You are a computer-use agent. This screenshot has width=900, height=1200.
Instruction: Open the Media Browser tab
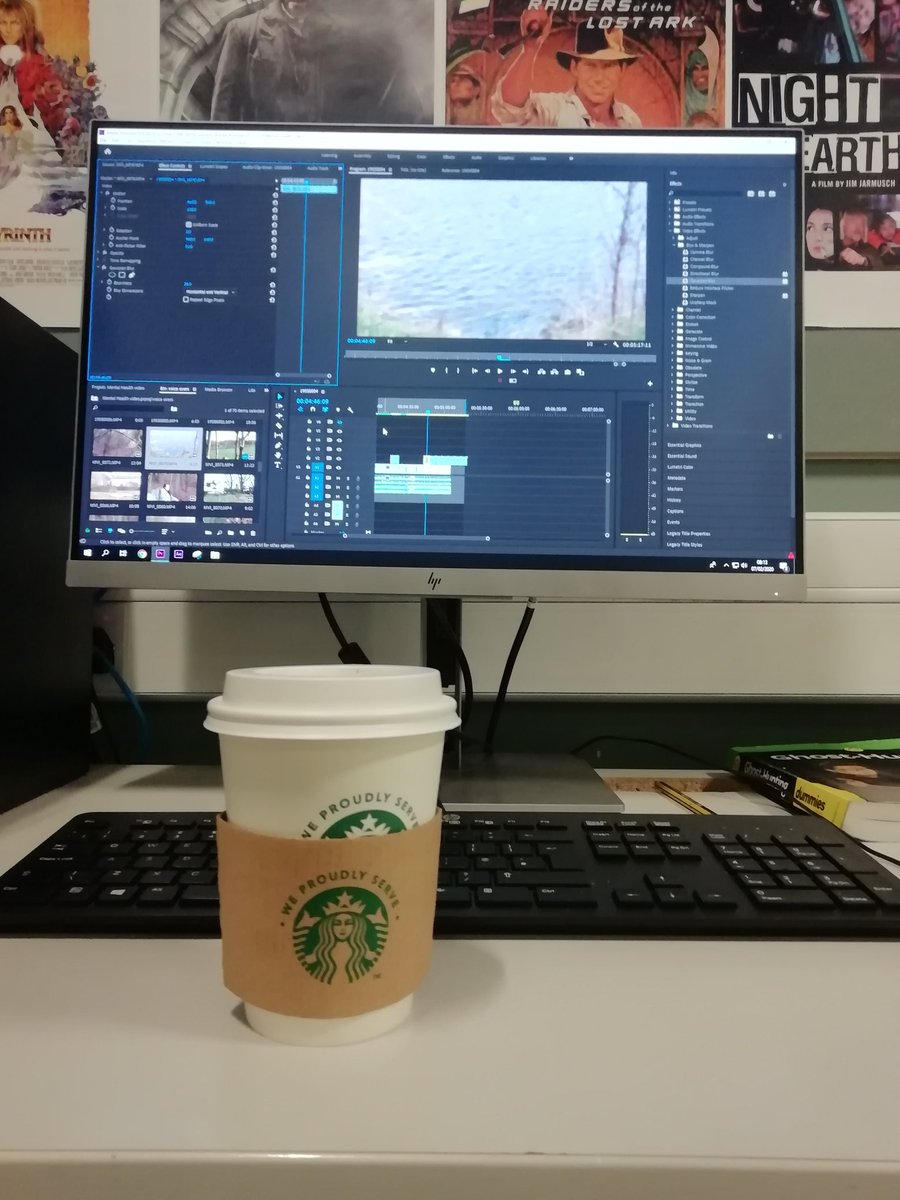pos(219,389)
